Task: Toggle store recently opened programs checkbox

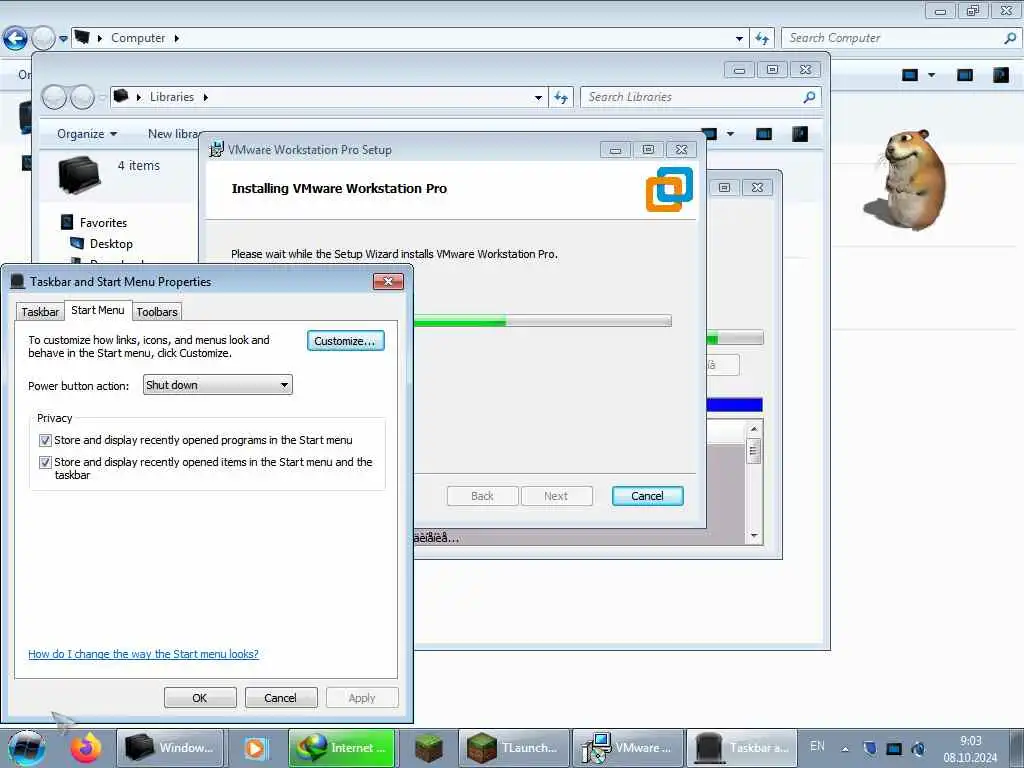Action: point(45,440)
